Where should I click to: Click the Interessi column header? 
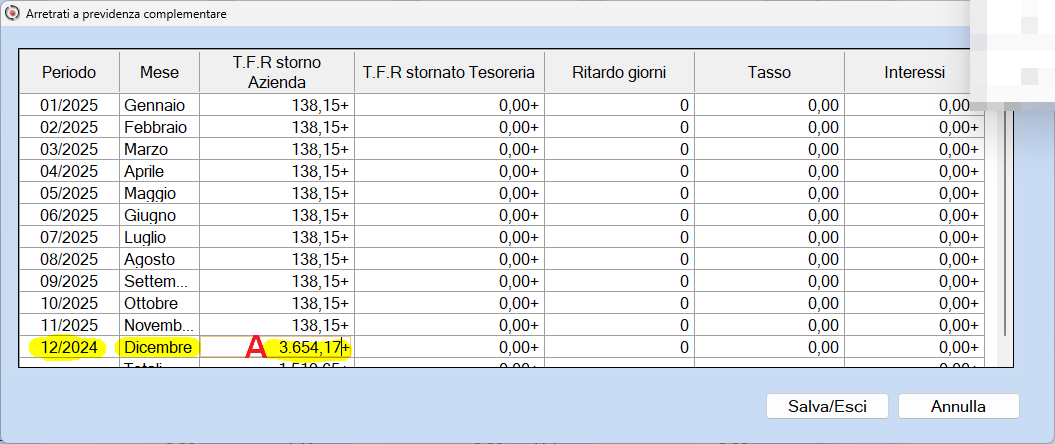click(x=914, y=72)
